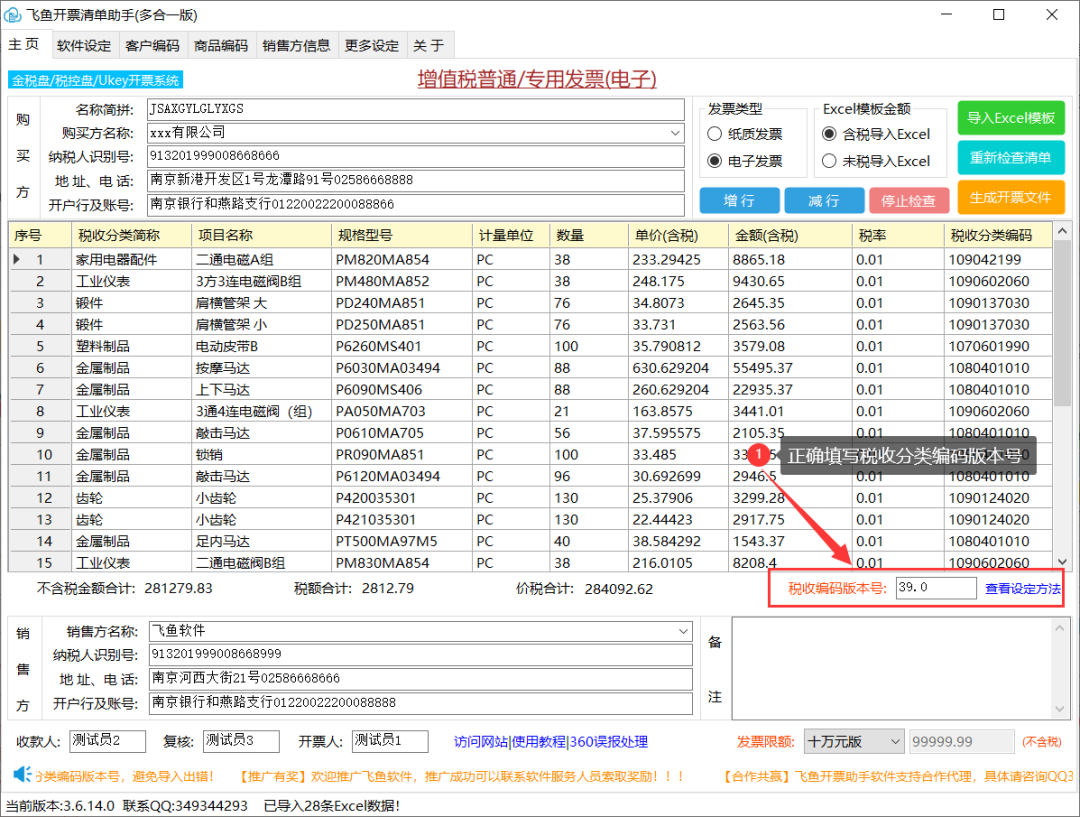Select cell 按摩马达
The height and width of the screenshot is (817, 1080).
tap(262, 368)
